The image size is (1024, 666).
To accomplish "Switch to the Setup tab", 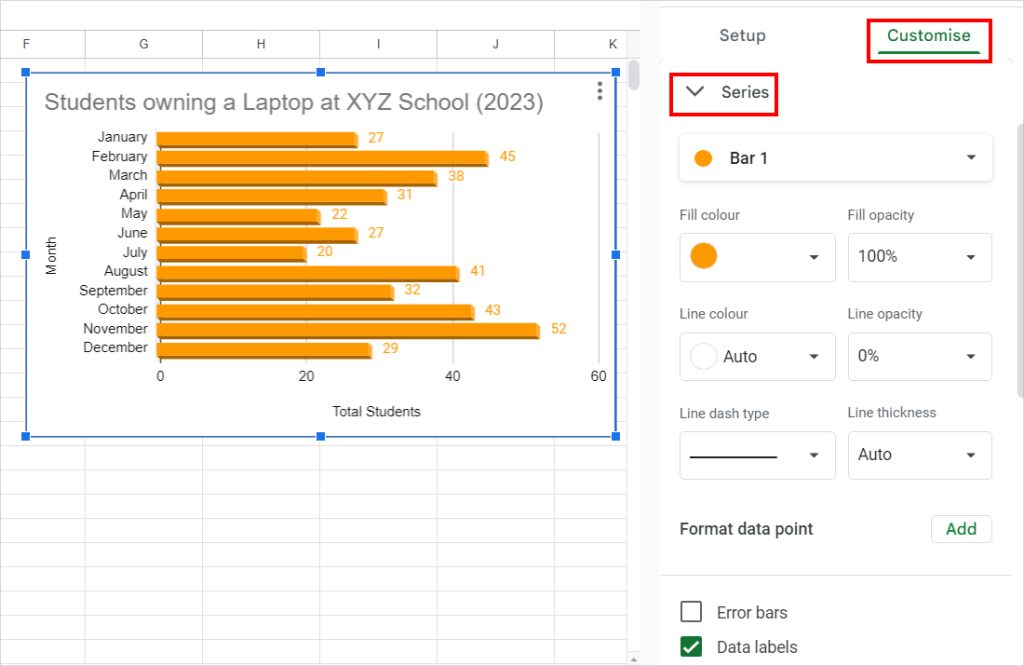I will 742,35.
